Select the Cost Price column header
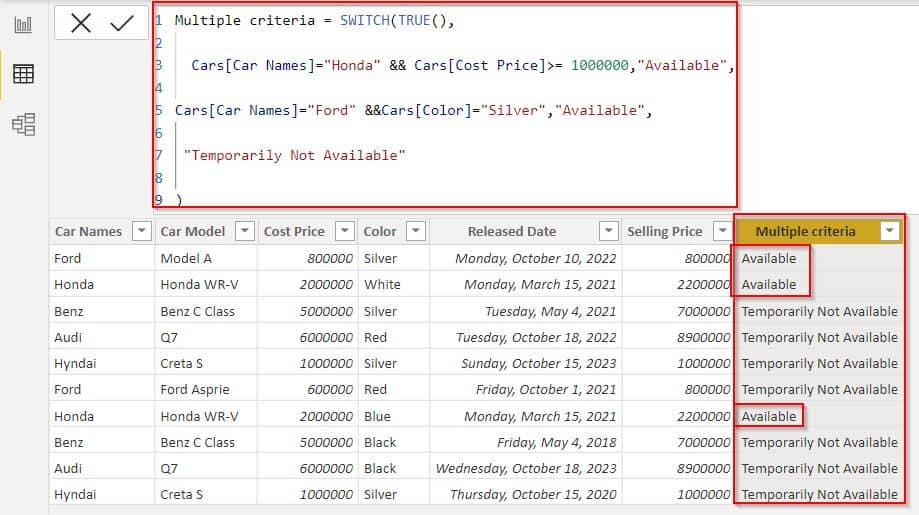 tap(294, 231)
